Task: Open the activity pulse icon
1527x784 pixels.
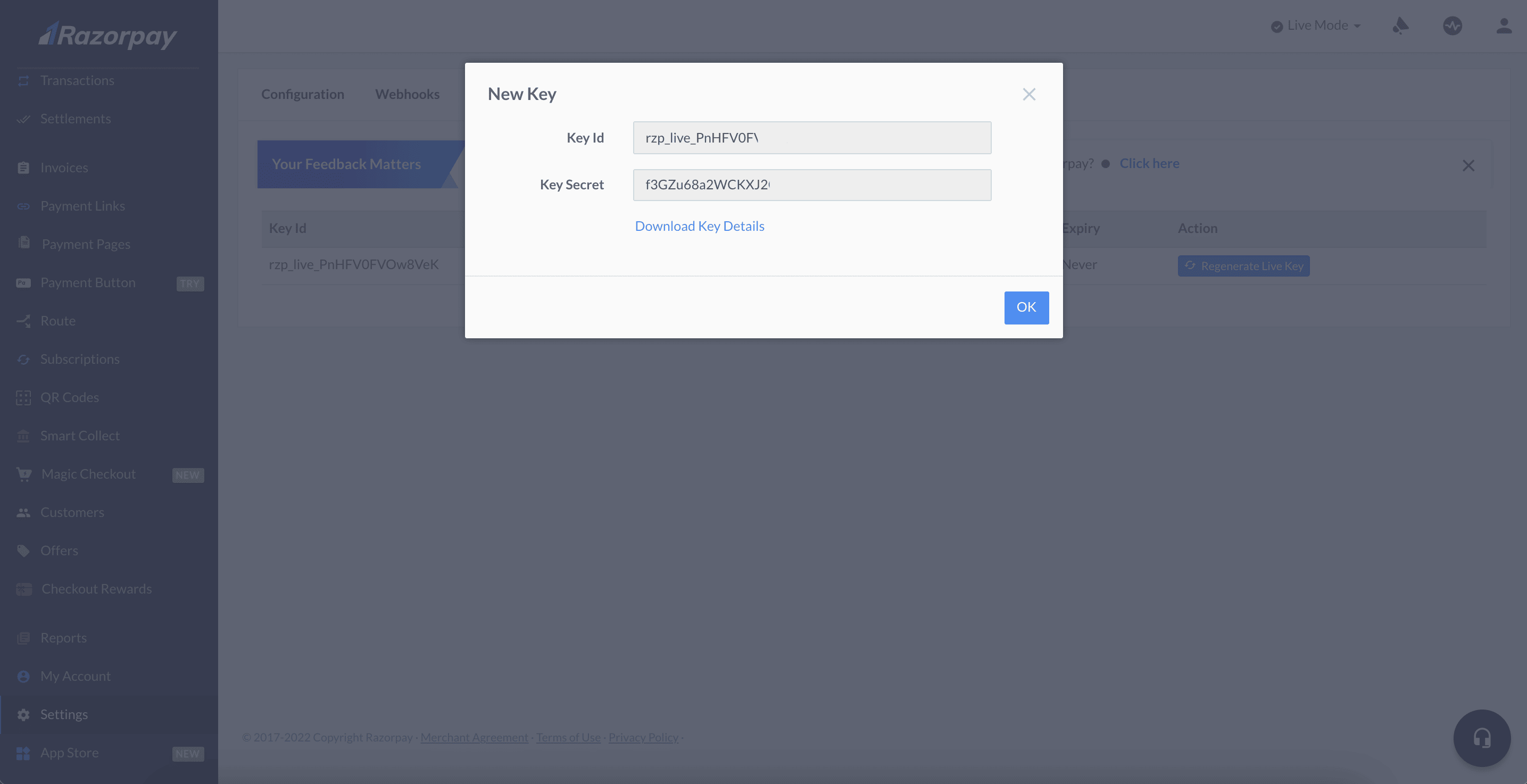Action: 1453,26
